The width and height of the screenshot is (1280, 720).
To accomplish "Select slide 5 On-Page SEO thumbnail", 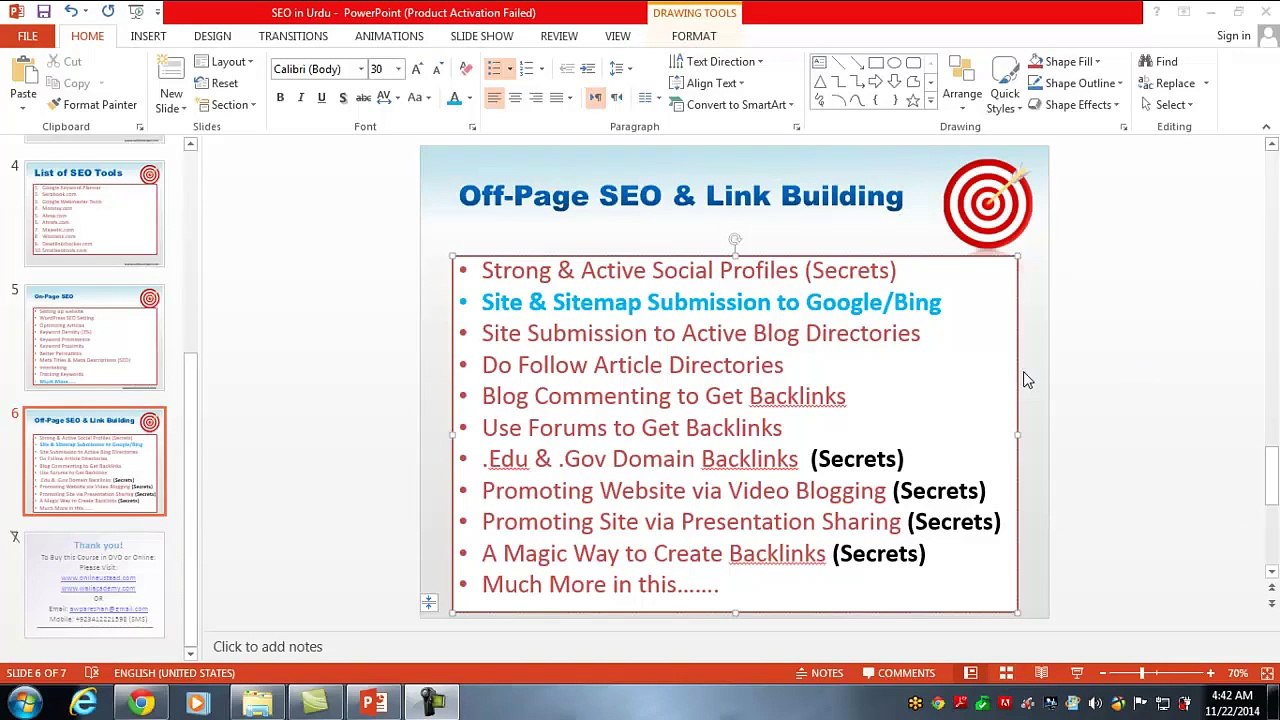I will coord(95,337).
